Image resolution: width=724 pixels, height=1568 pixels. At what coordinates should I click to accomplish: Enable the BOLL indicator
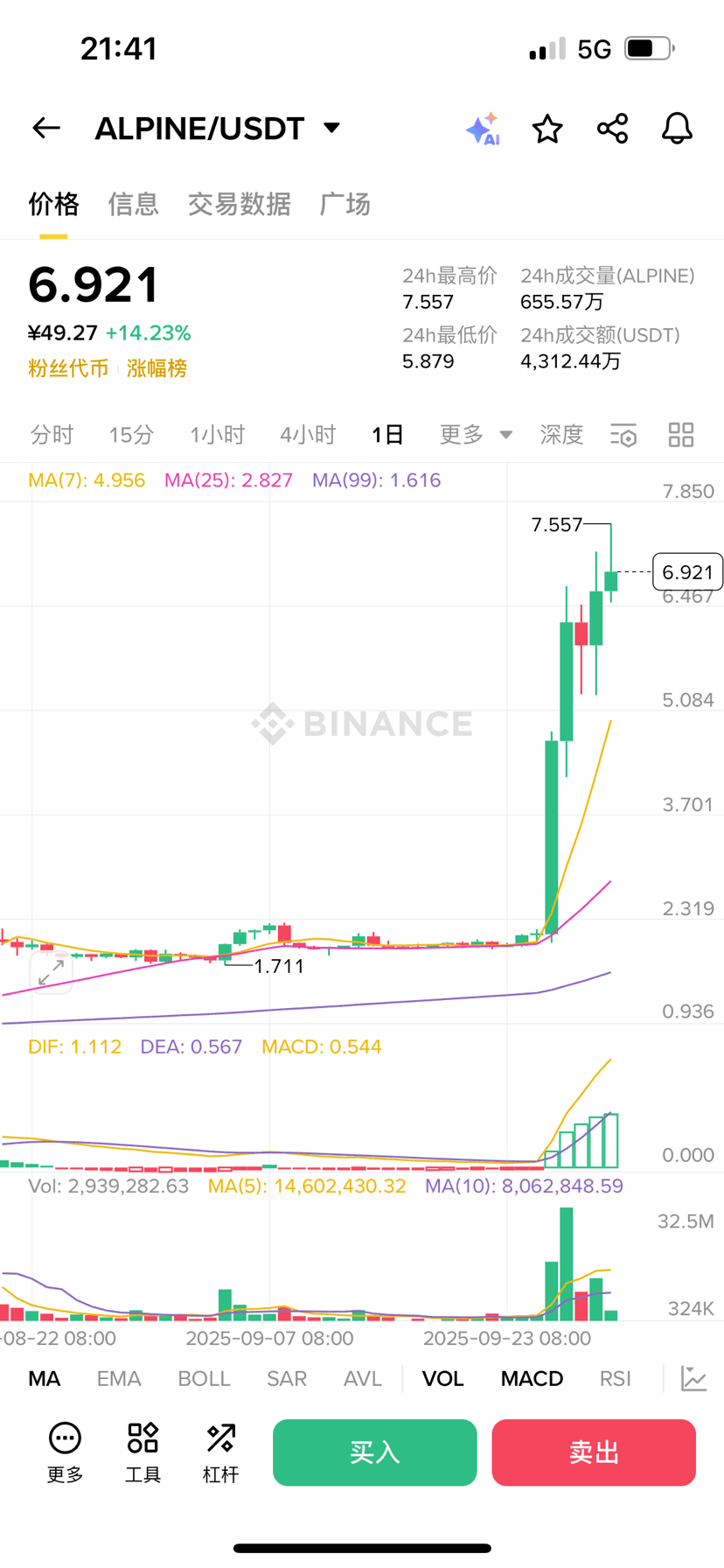(204, 1379)
